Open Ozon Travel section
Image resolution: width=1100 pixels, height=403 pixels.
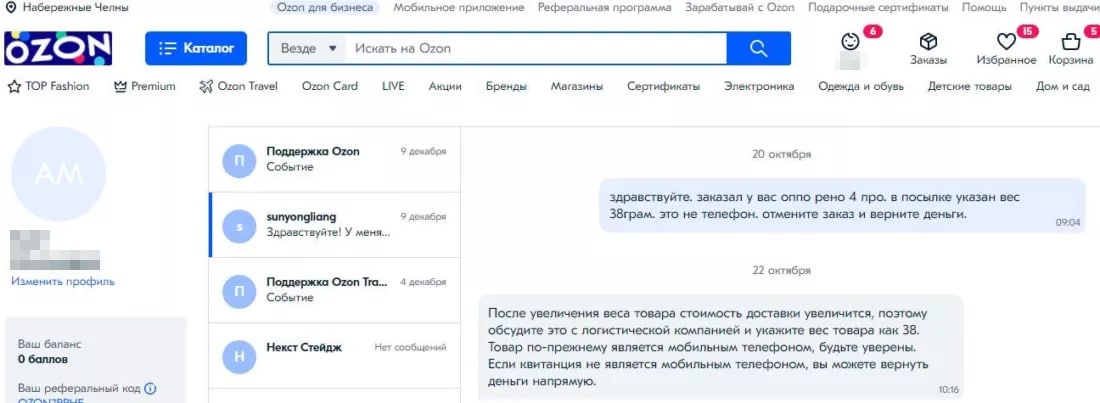click(239, 86)
